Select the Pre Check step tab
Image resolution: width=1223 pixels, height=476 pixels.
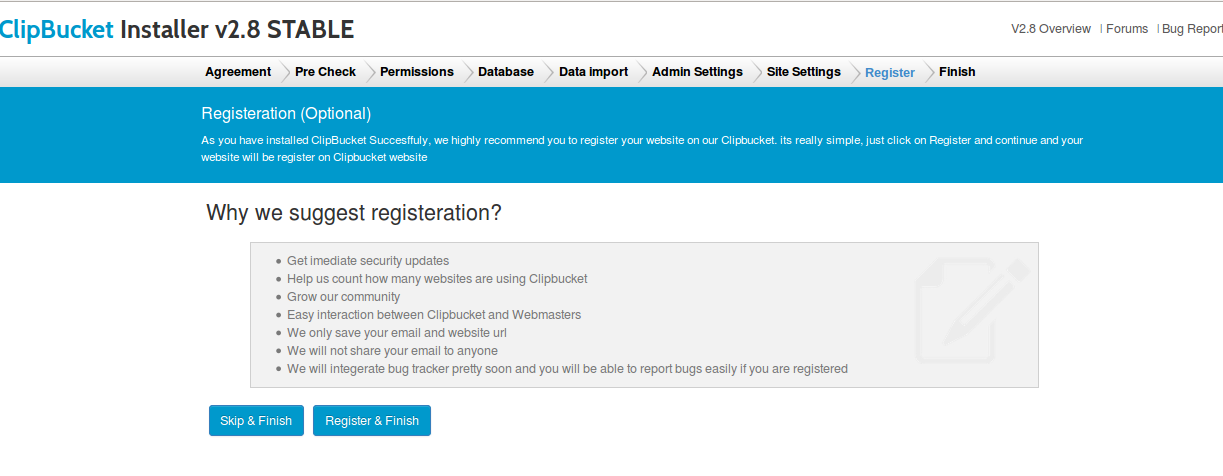pyautogui.click(x=325, y=72)
